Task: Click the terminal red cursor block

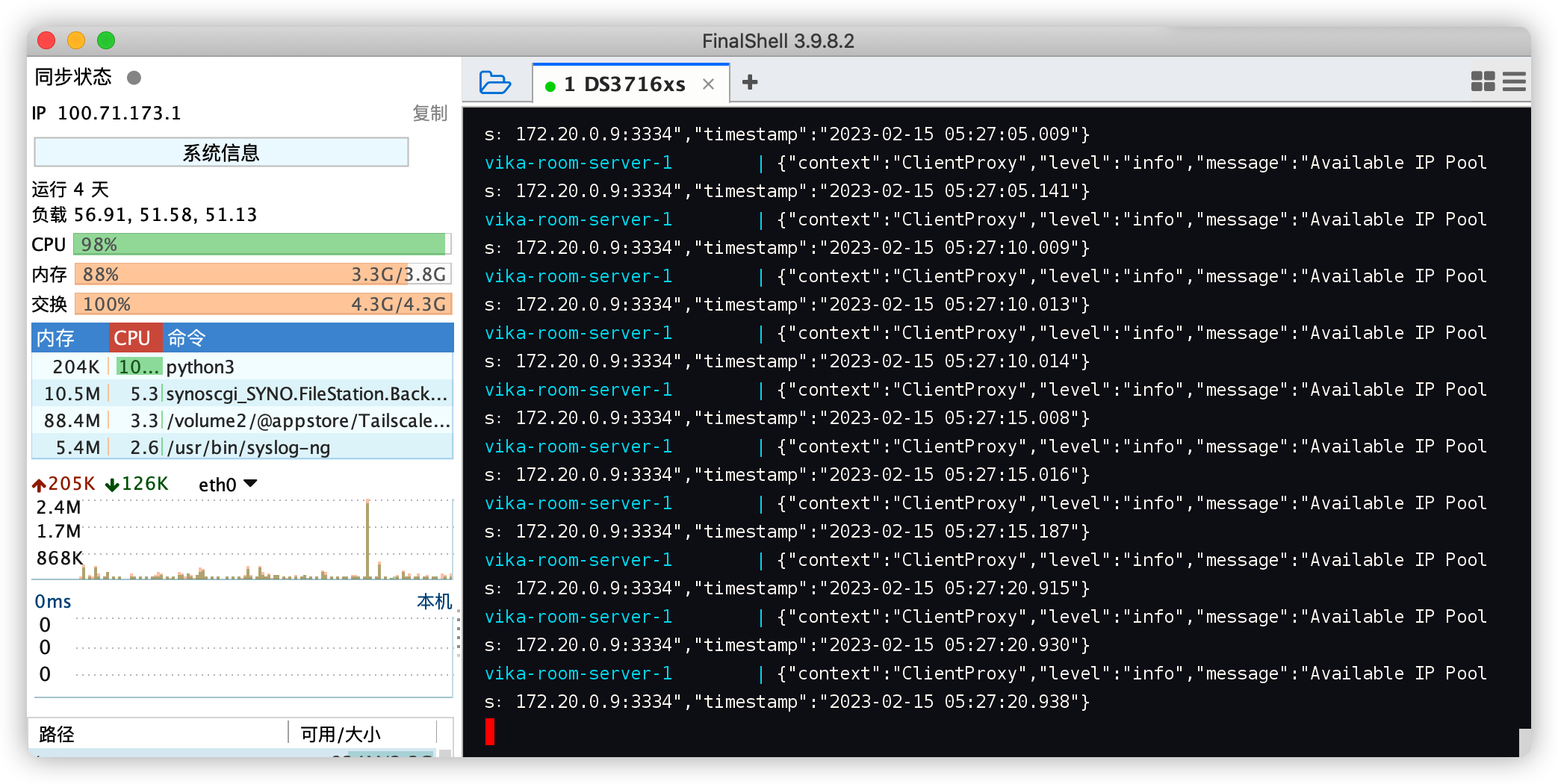Action: coord(489,731)
